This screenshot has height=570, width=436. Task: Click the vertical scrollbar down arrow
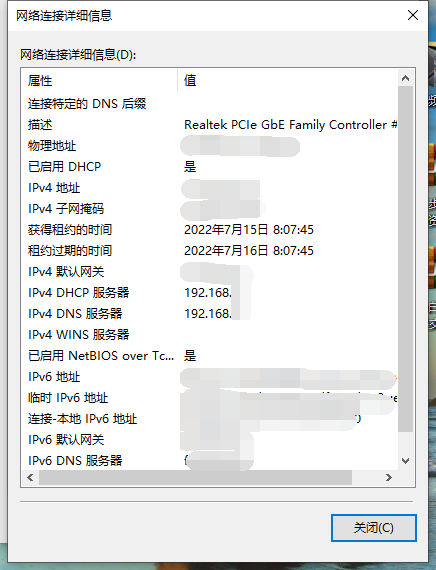(x=405, y=461)
